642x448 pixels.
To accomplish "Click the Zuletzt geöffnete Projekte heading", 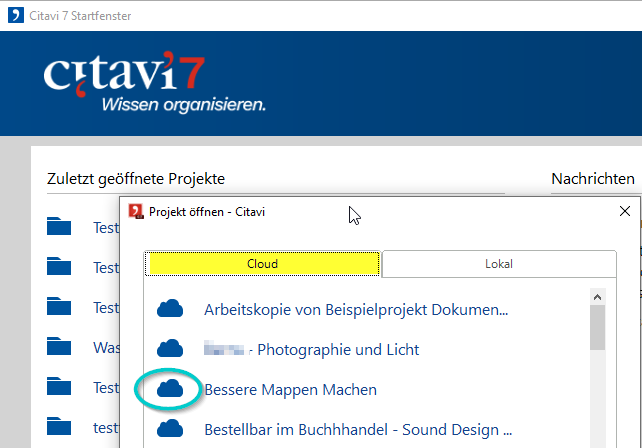I will coord(136,179).
